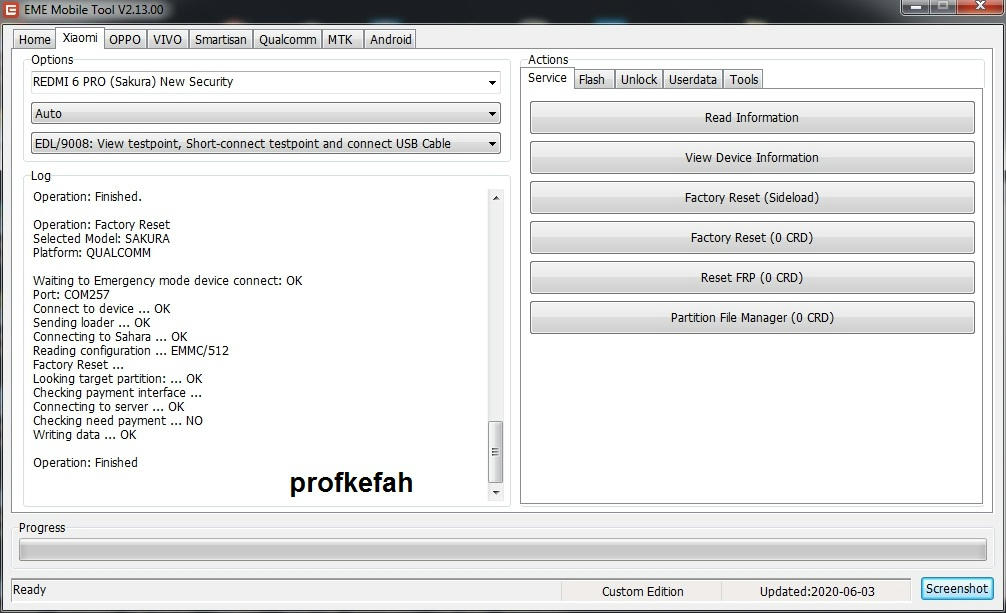Click the log scrollbar down arrow
This screenshot has height=613, width=1006.
pyautogui.click(x=495, y=492)
